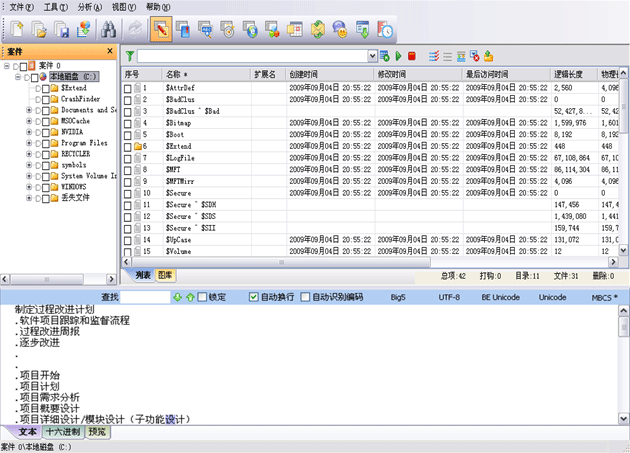Toggle the 锁定 checkbox
The image size is (630, 453).
202,297
